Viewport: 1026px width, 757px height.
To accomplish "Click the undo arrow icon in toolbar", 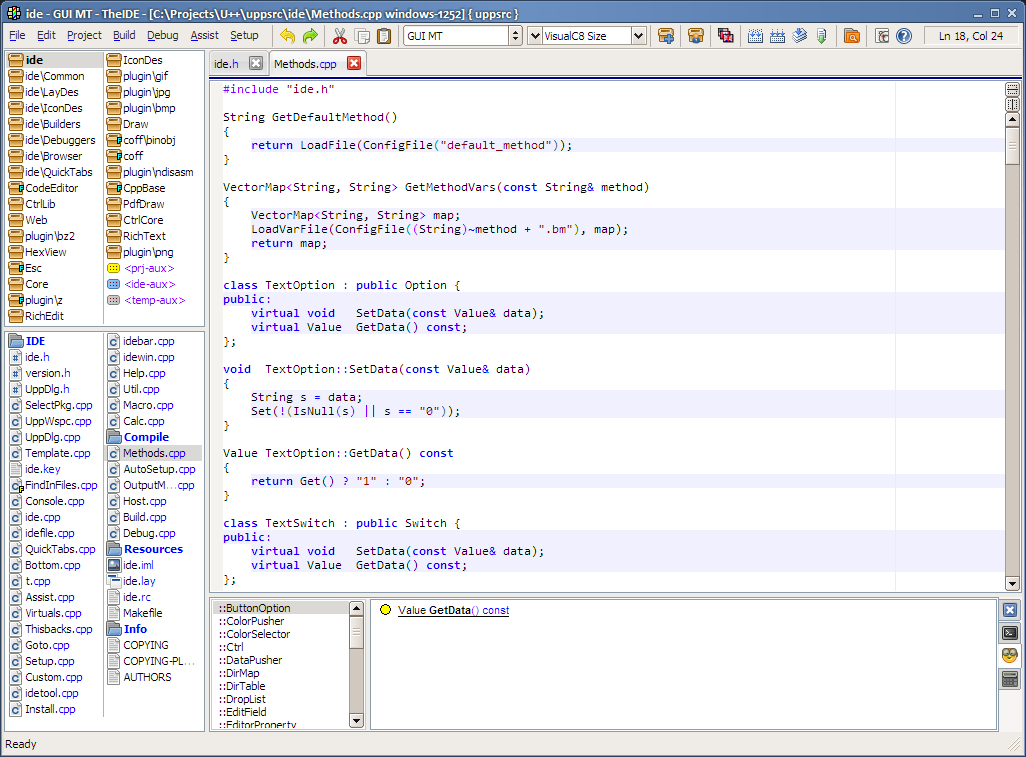I will (x=288, y=36).
